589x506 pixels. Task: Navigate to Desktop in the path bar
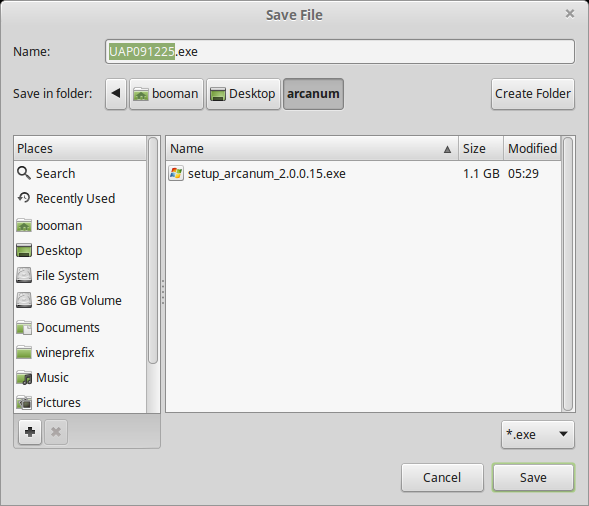[x=243, y=94]
